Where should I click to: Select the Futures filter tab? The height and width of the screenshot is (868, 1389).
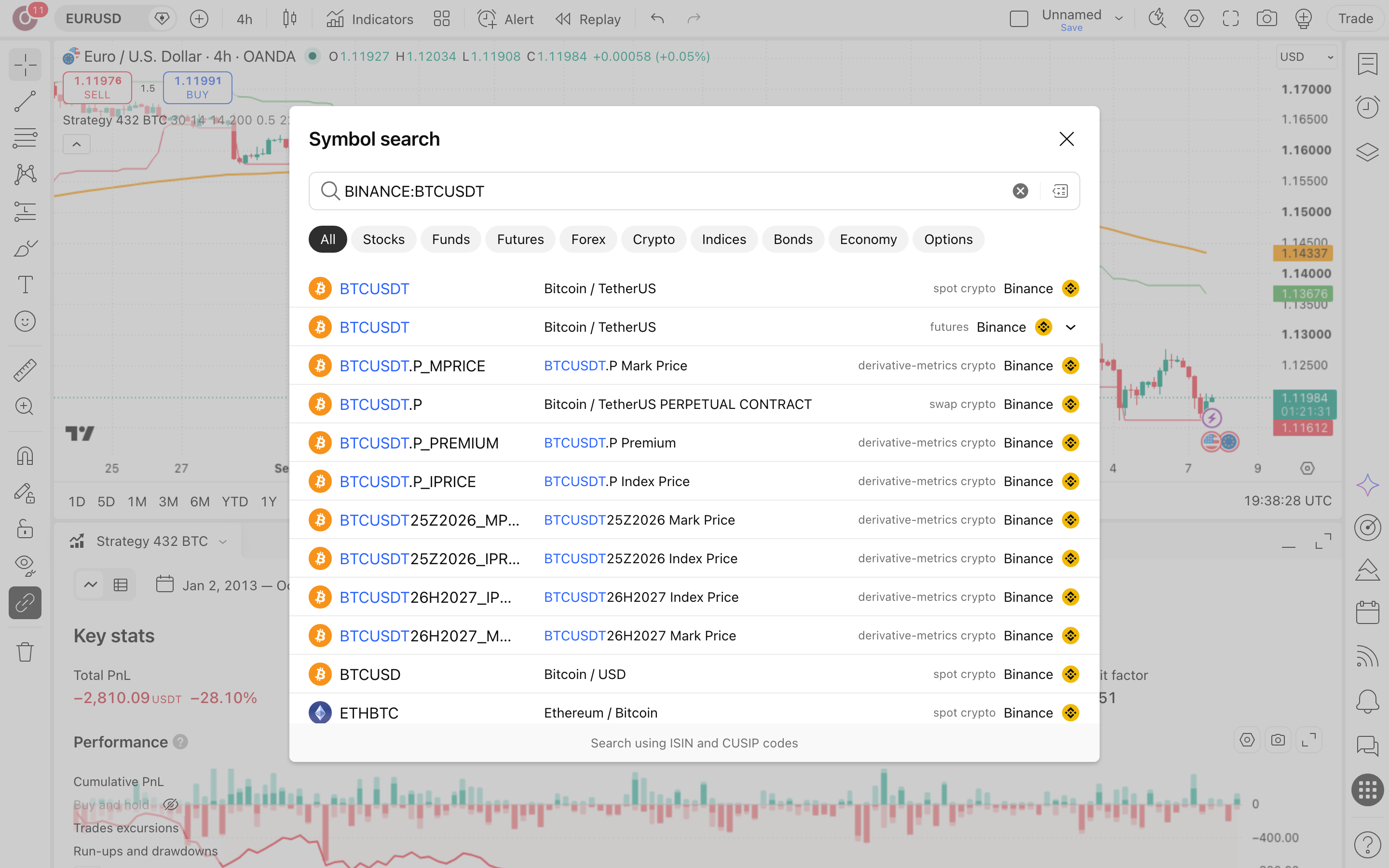(x=520, y=239)
